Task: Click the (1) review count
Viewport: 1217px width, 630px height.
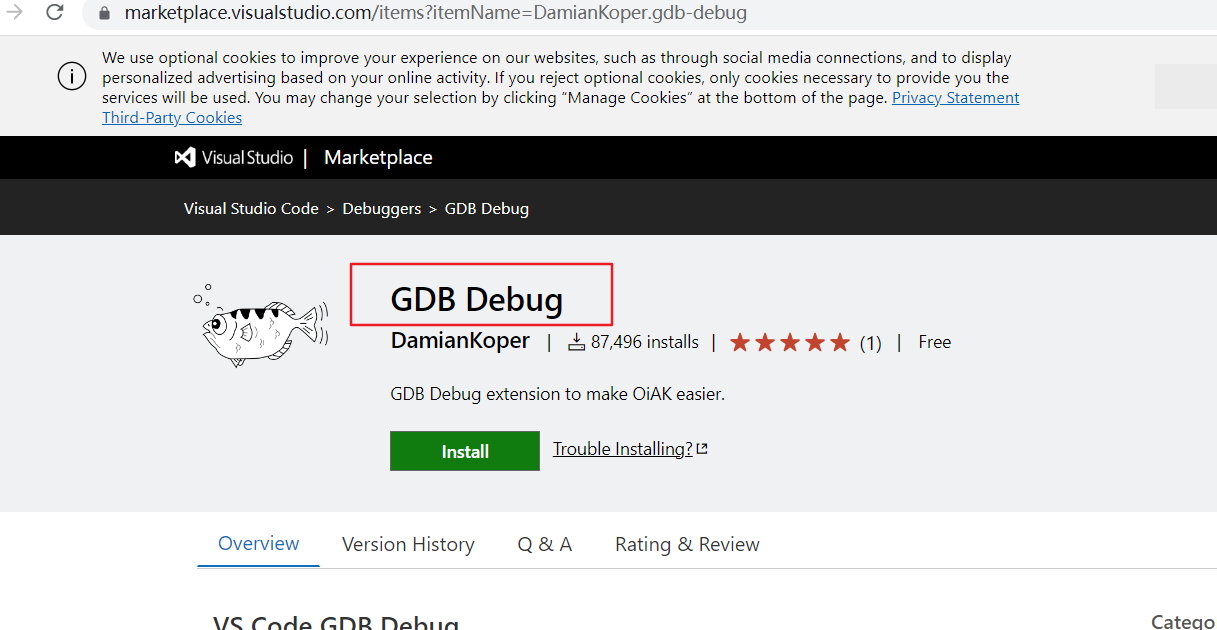Action: coord(871,343)
